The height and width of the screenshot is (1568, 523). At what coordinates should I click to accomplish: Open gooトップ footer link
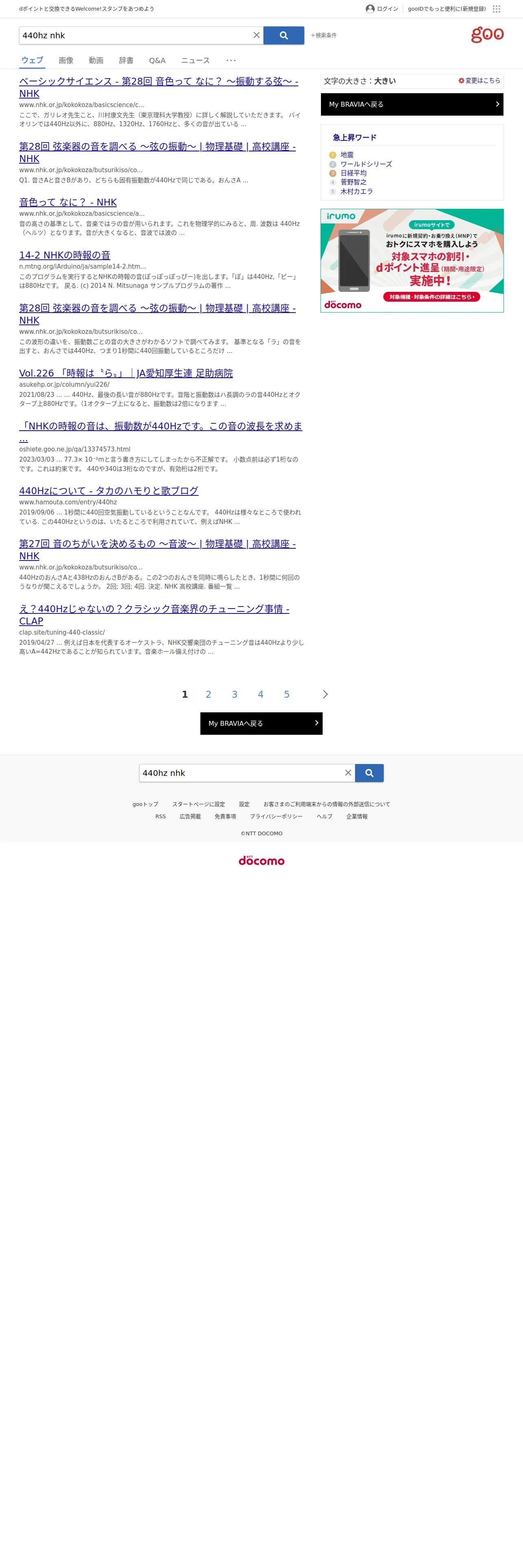[x=145, y=804]
